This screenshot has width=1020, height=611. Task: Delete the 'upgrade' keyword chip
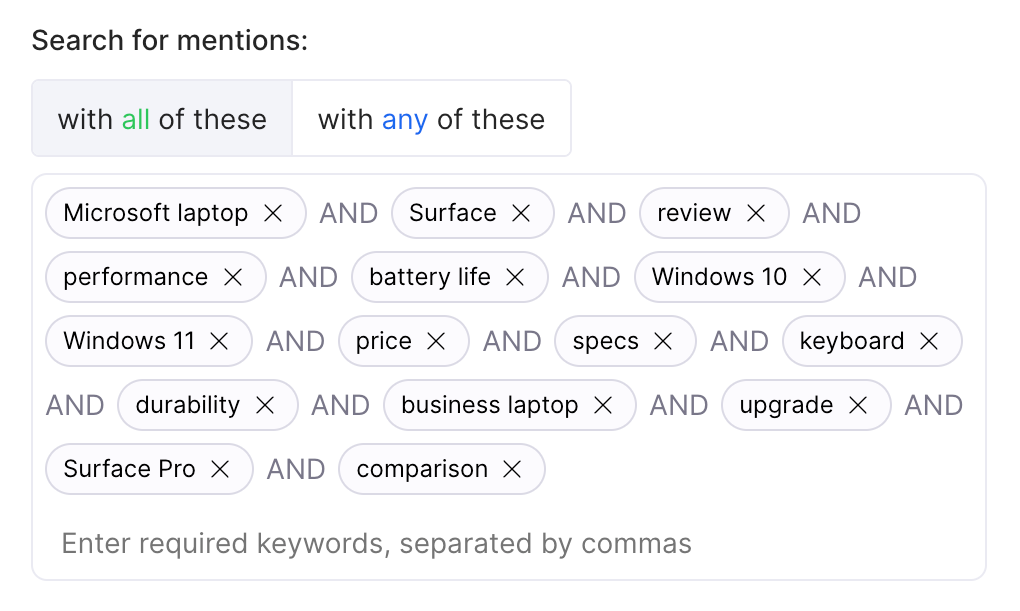tap(858, 405)
